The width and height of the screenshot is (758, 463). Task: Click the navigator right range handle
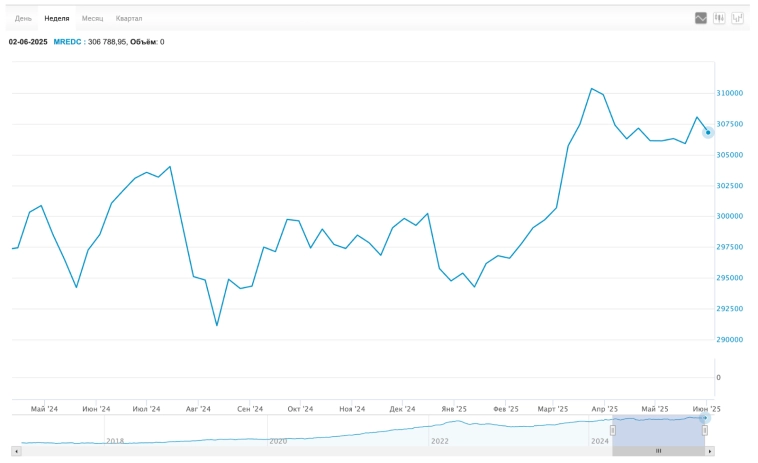[x=705, y=430]
